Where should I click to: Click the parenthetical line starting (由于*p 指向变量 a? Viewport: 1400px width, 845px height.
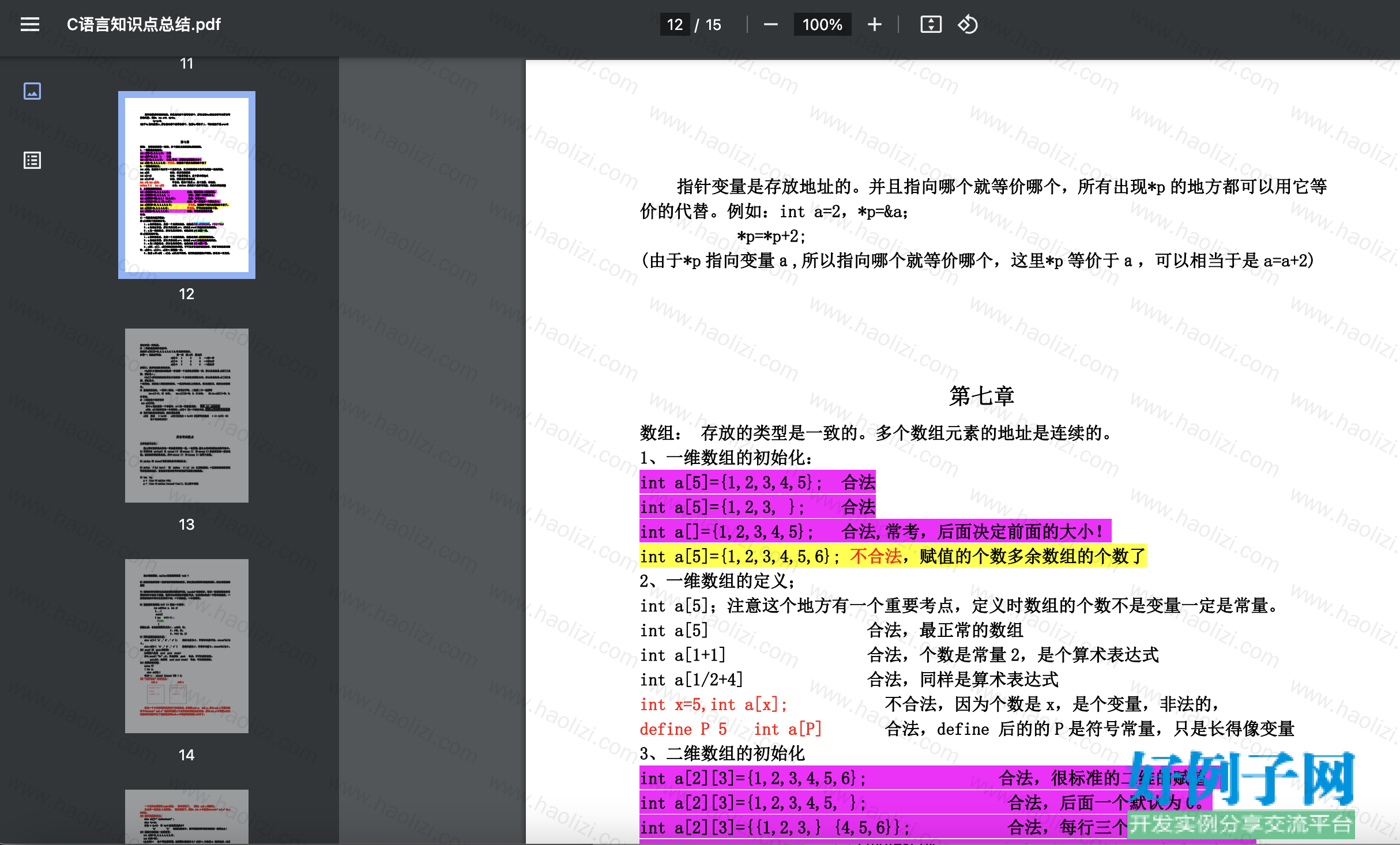click(x=977, y=261)
